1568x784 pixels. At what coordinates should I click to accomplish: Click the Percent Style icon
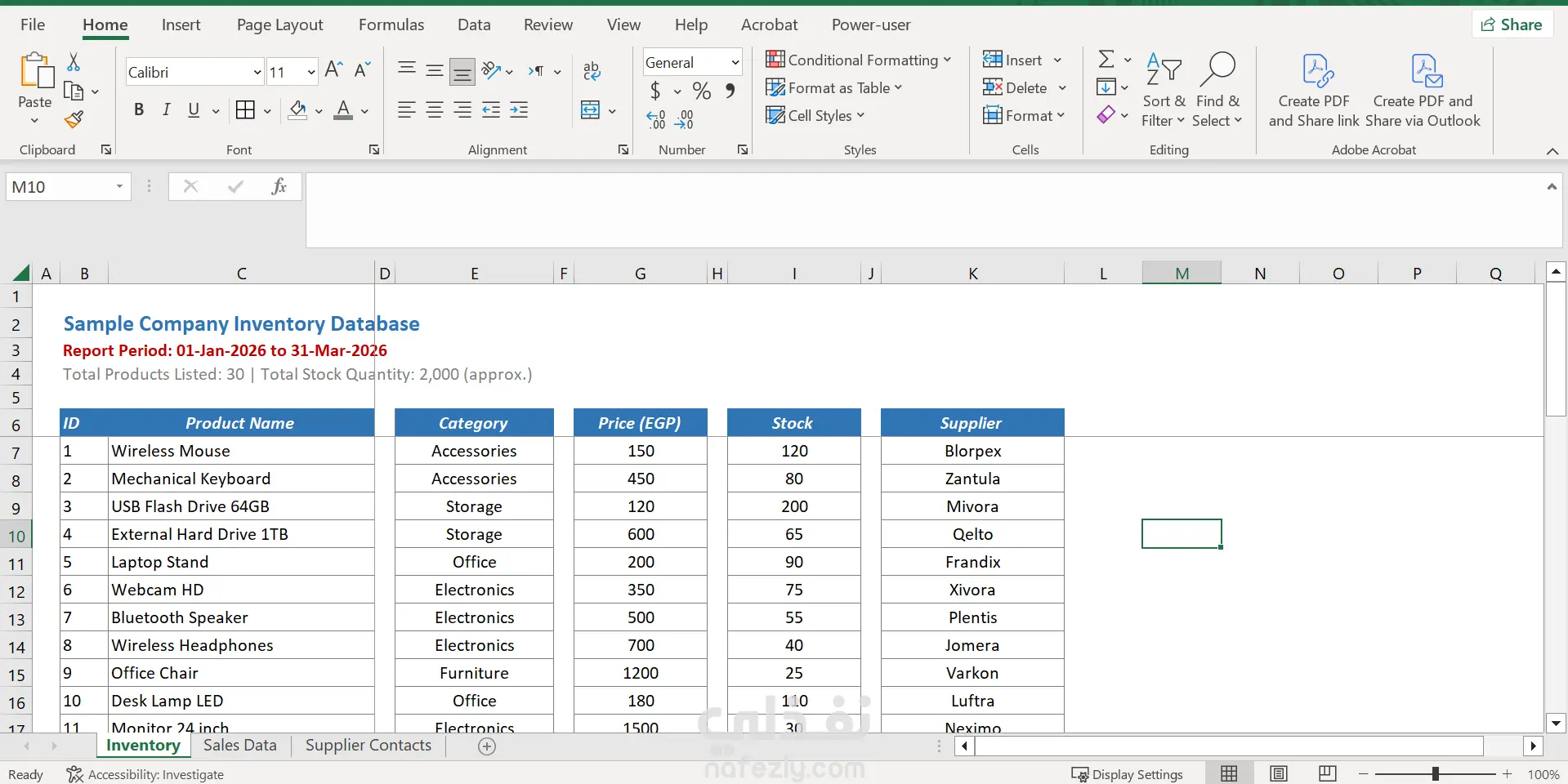tap(701, 91)
